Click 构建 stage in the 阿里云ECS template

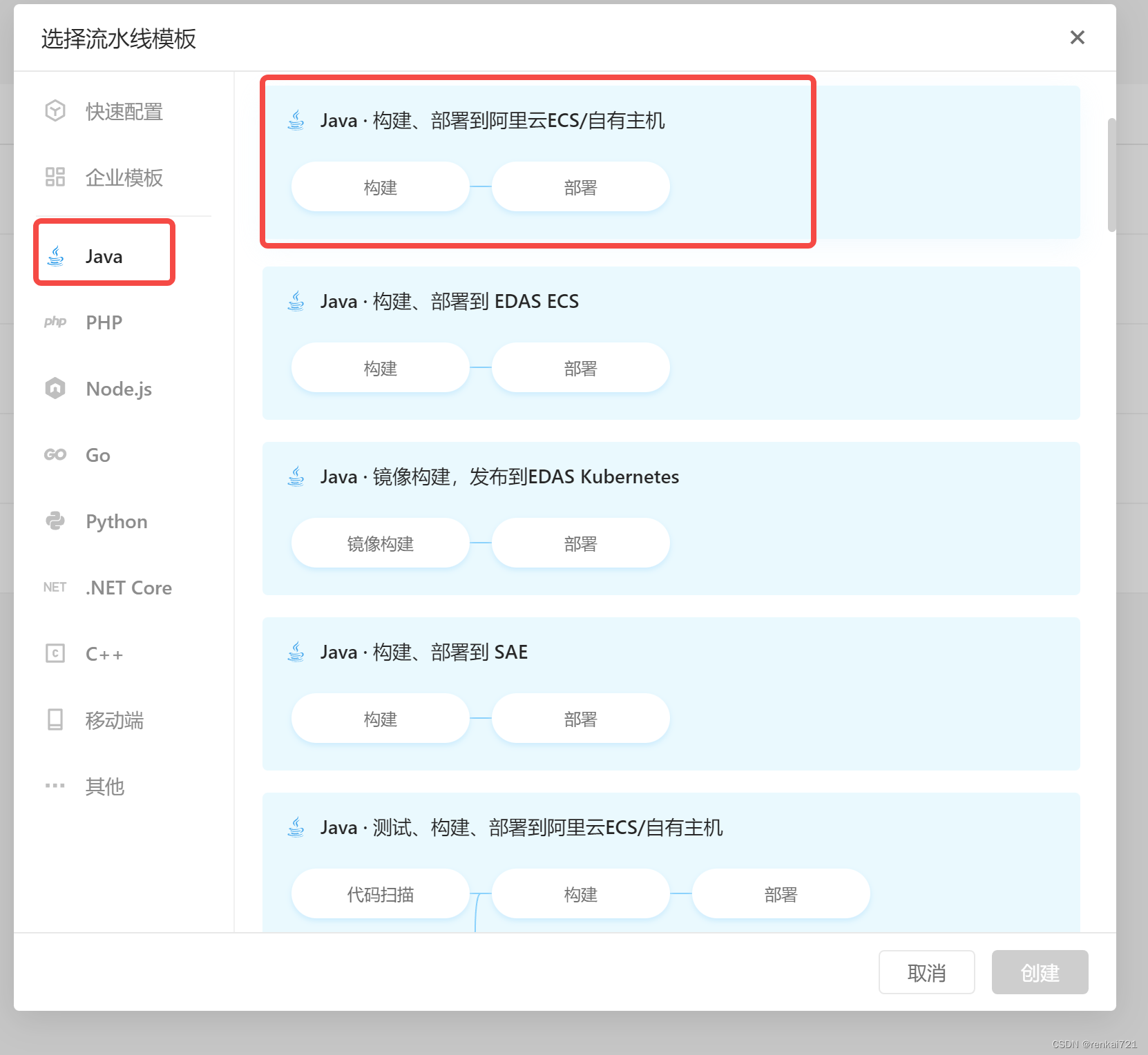pyautogui.click(x=381, y=186)
